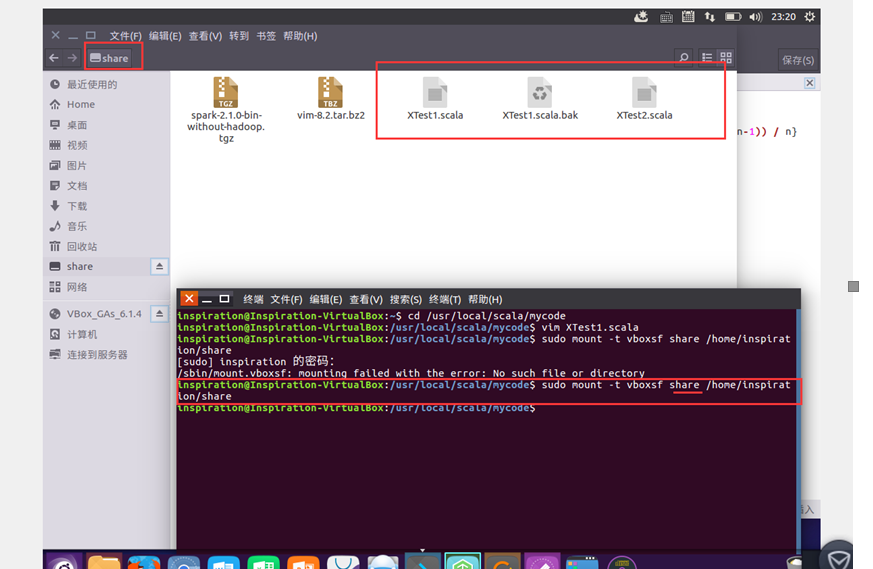Screen dimensions: 873x569
Task: Switch file manager to grid view
Action: (726, 57)
